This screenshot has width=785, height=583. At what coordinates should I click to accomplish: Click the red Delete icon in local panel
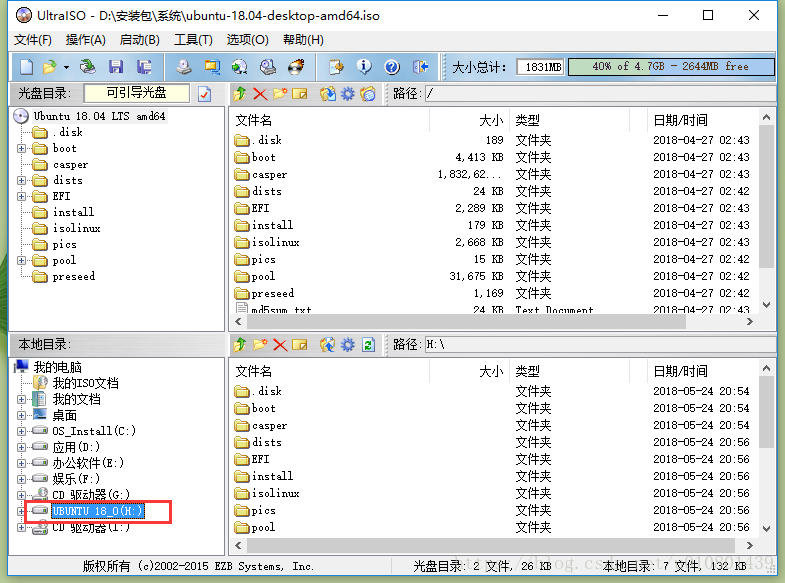coord(280,345)
